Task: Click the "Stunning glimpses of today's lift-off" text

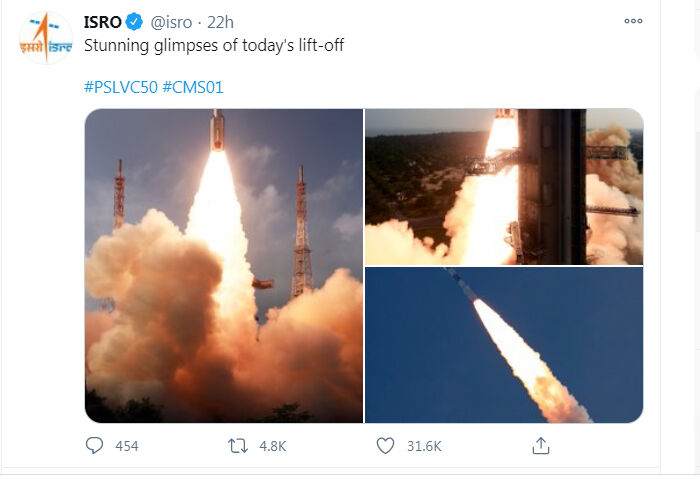Action: [214, 46]
